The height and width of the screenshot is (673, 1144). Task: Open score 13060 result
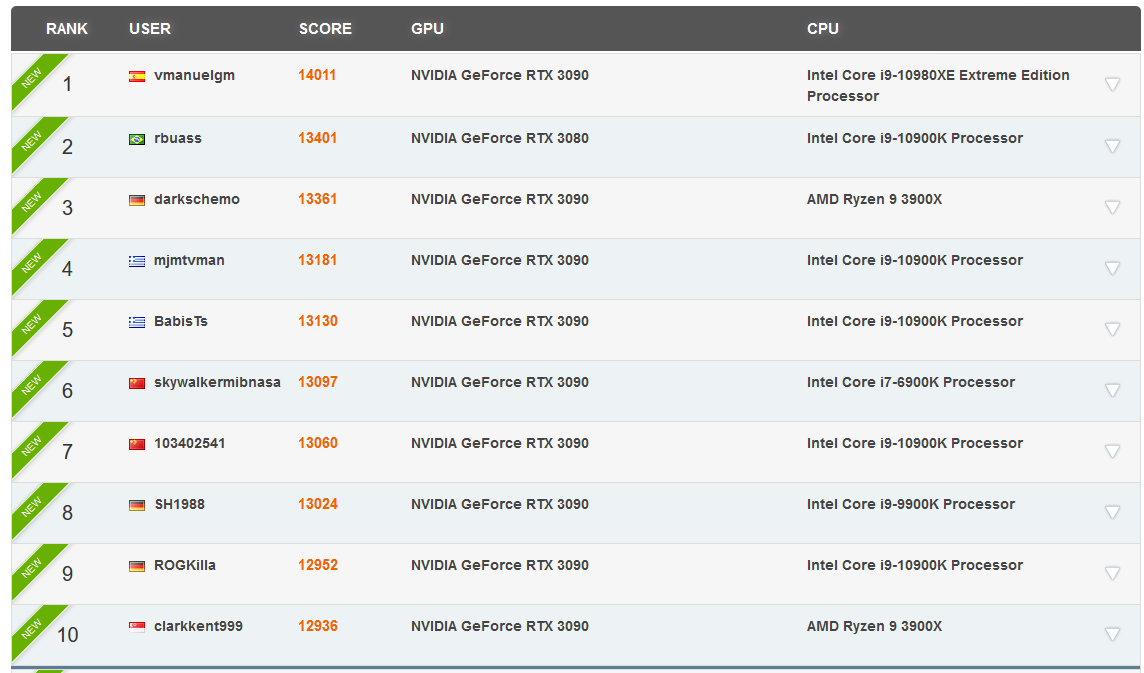tap(317, 443)
